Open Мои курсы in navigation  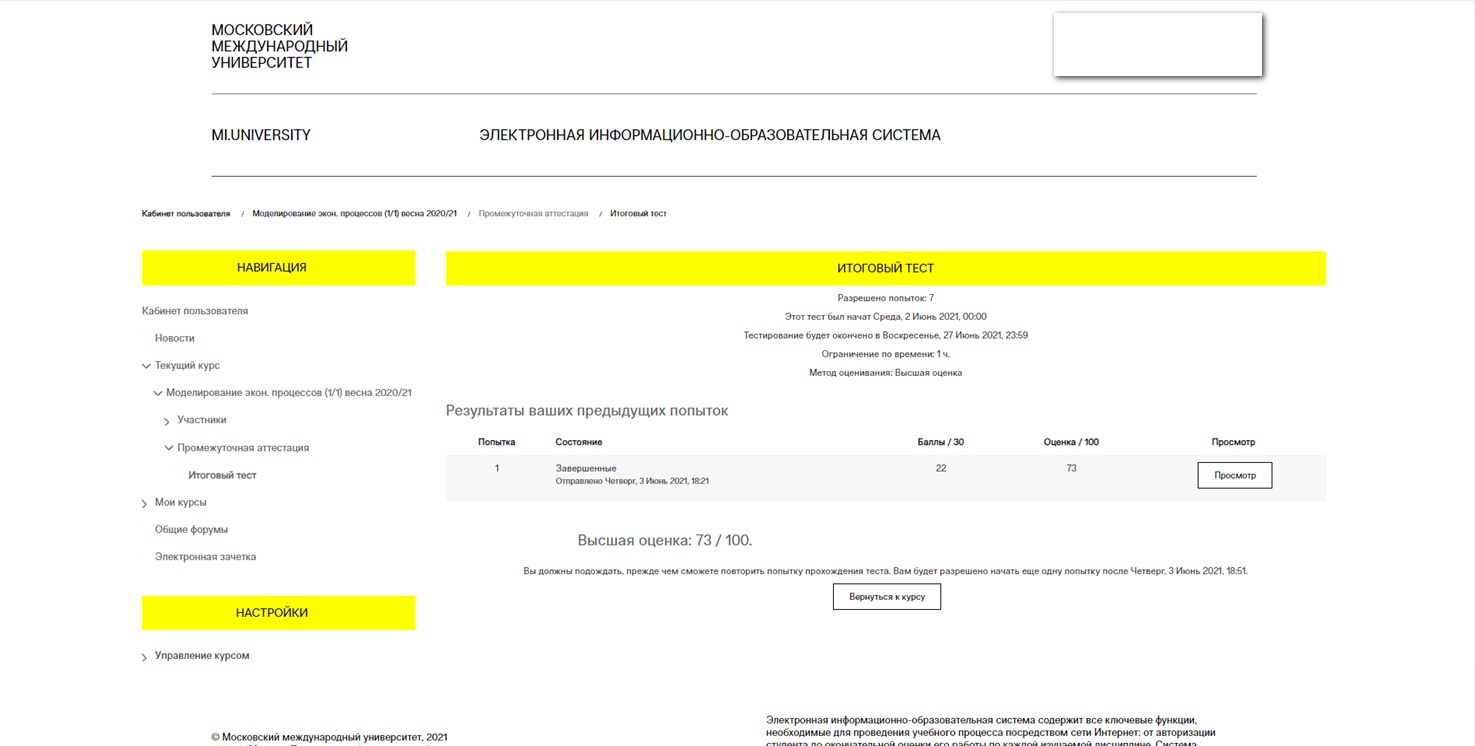pyautogui.click(x=181, y=502)
